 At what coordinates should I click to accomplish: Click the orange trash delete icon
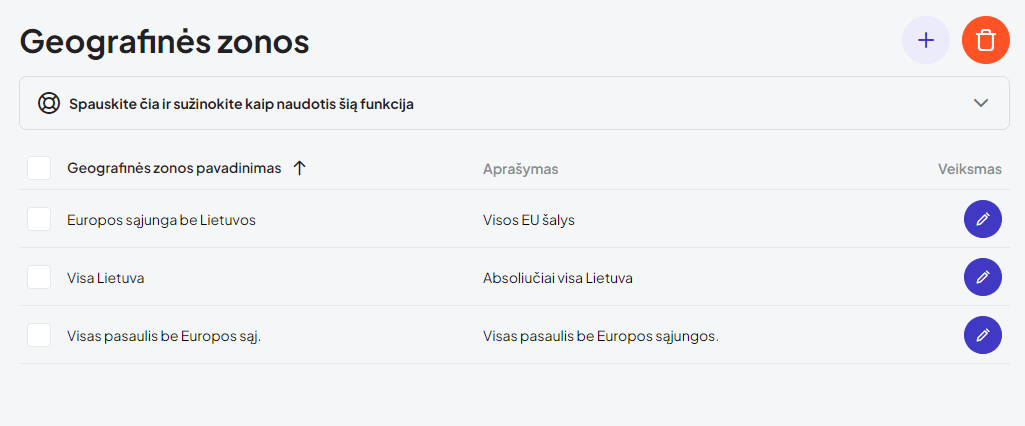(986, 41)
